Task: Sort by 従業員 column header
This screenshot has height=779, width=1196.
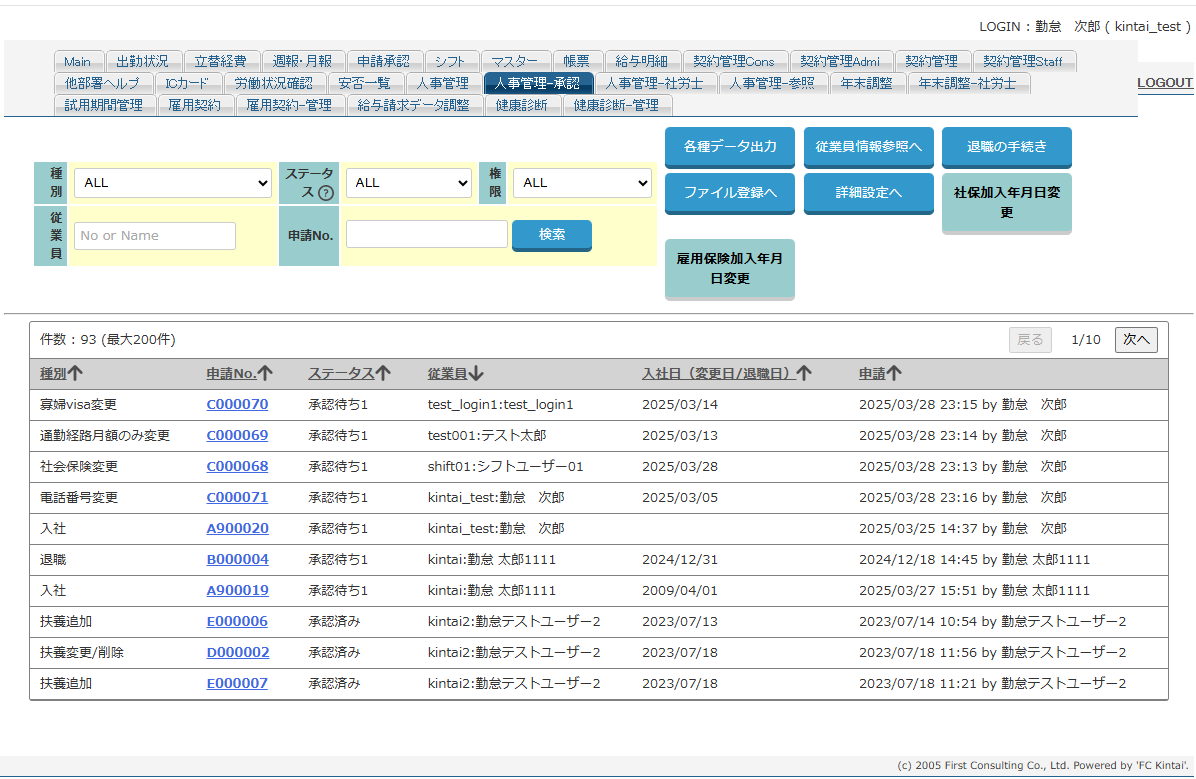Action: coord(455,373)
